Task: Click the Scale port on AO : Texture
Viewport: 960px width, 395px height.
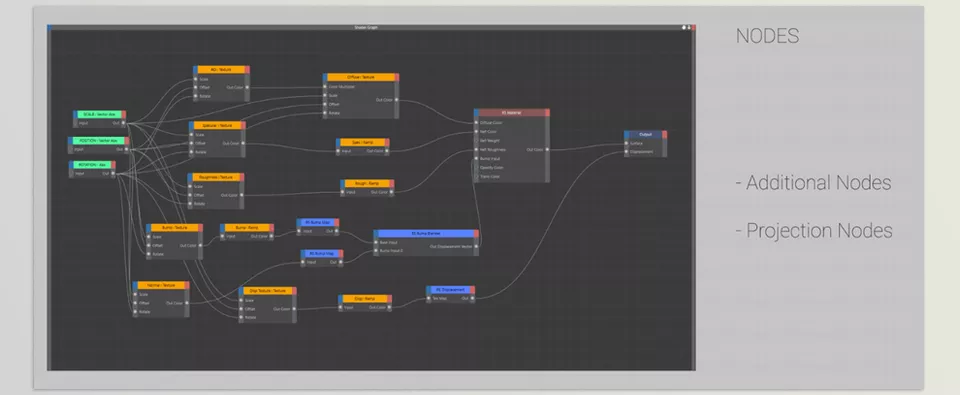Action: (x=195, y=79)
